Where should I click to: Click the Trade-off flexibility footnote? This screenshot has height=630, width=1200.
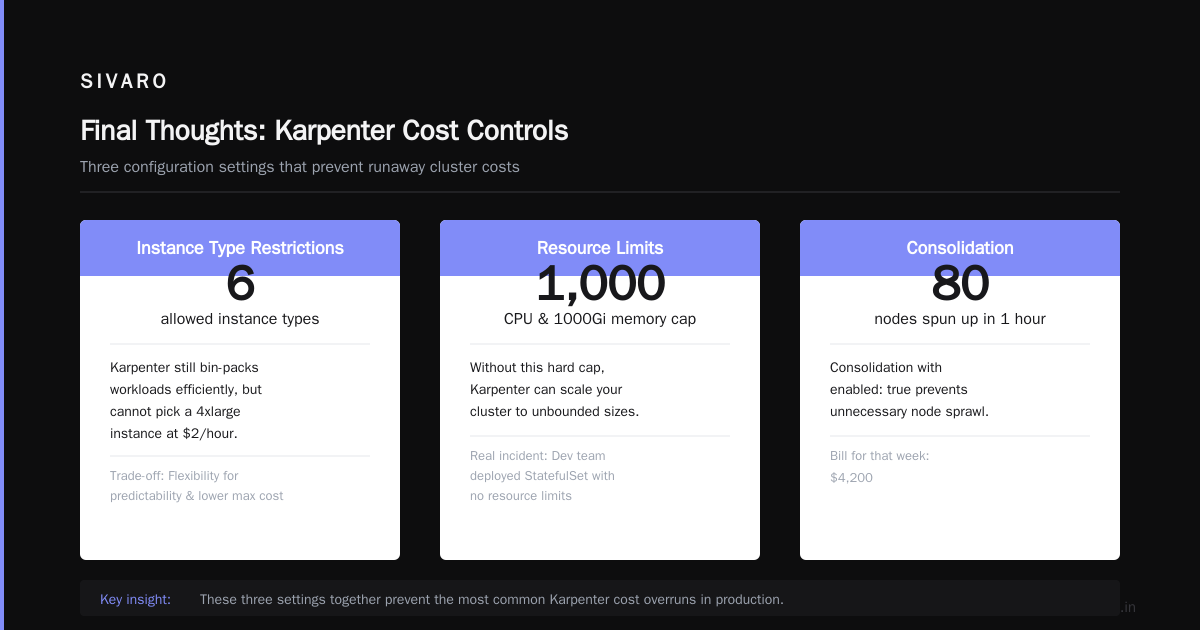point(197,485)
